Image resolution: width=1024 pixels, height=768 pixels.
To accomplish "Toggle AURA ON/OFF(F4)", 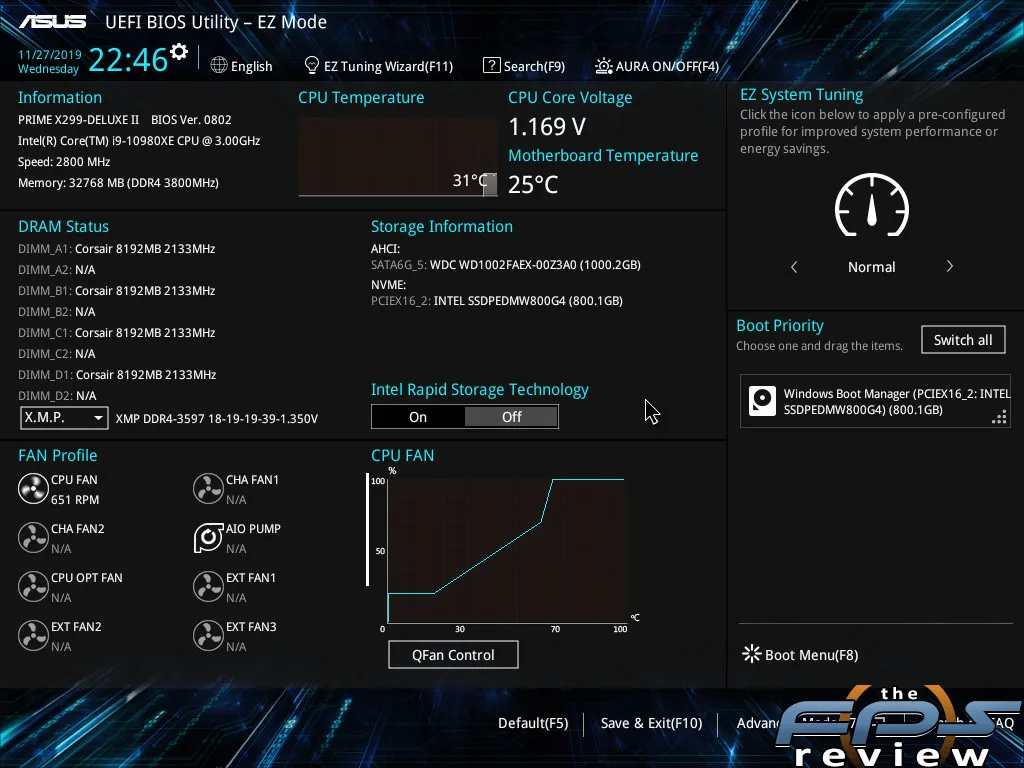I will pyautogui.click(x=667, y=66).
